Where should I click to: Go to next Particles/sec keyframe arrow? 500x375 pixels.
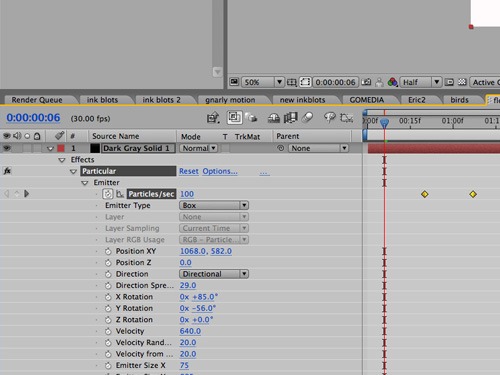(x=27, y=194)
